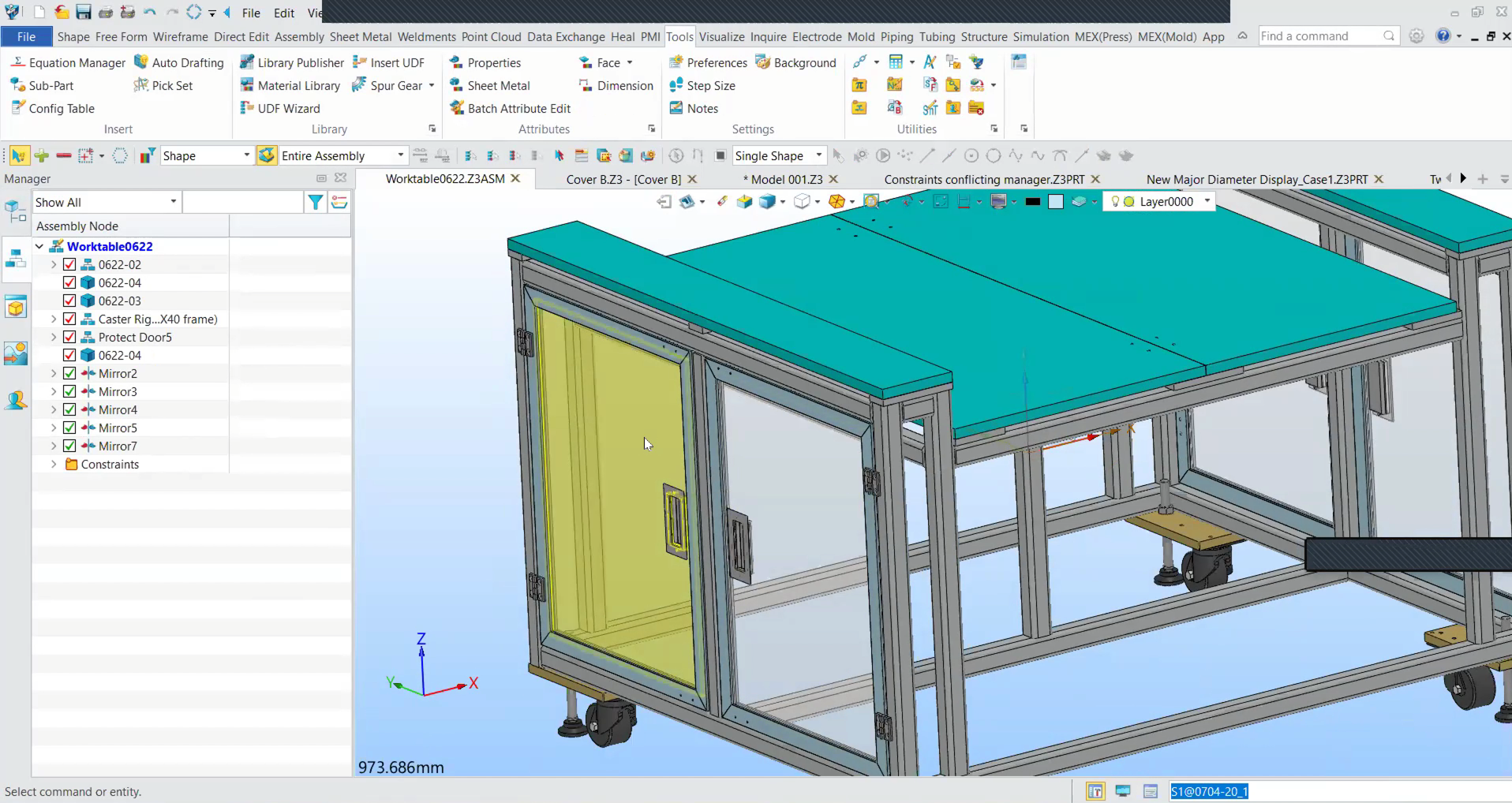Click the Material Library icon
Screen dimensions: 1512x803
(x=247, y=85)
